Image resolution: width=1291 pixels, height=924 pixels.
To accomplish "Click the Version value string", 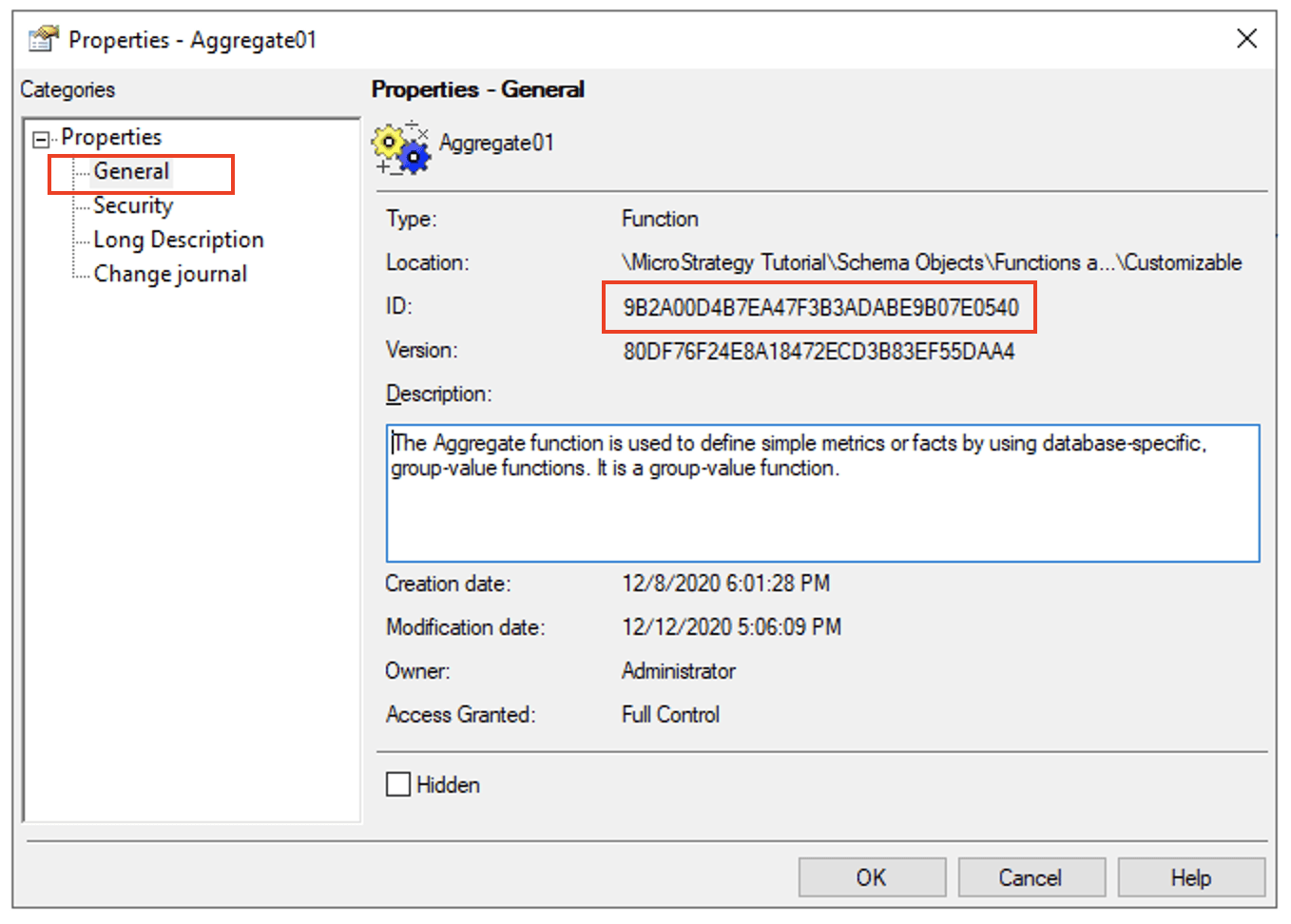I will 819,352.
